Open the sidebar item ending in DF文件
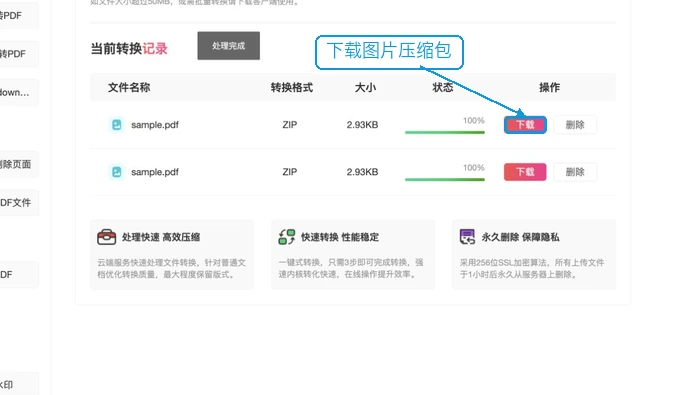Viewport: 700px width, 395px height. (19, 203)
